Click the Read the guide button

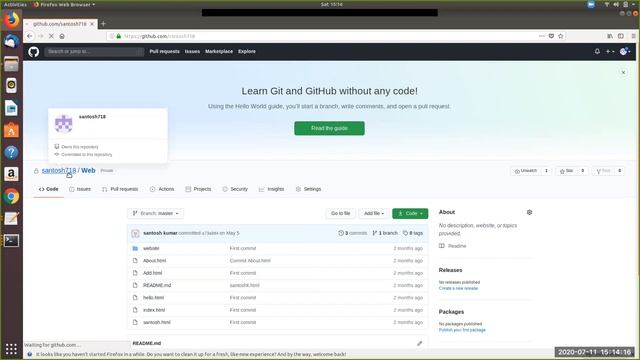[x=329, y=128]
